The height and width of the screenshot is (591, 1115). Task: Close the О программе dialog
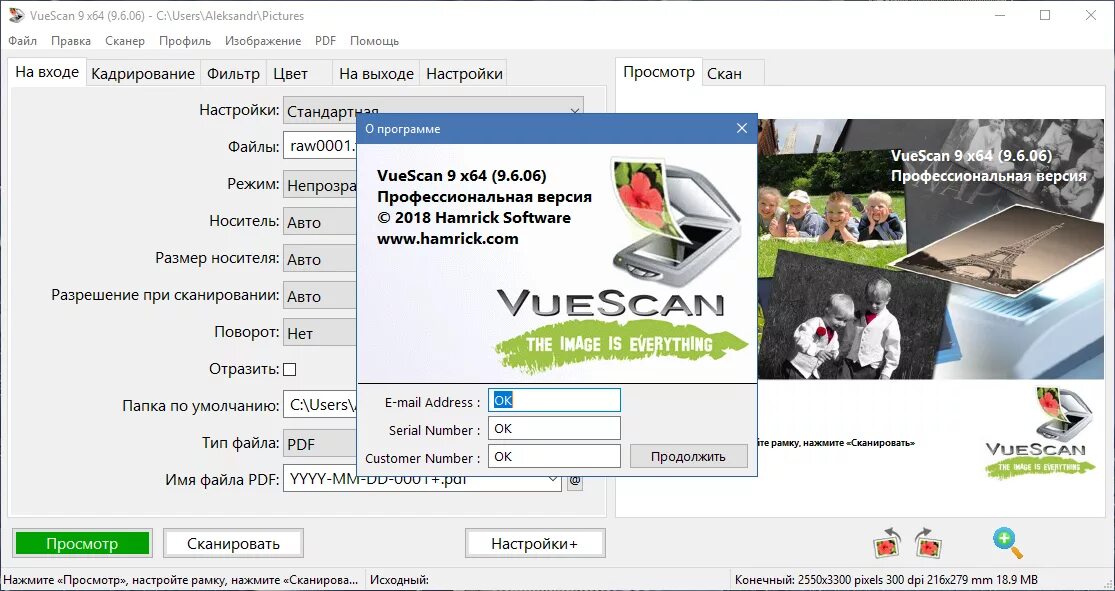(x=742, y=129)
